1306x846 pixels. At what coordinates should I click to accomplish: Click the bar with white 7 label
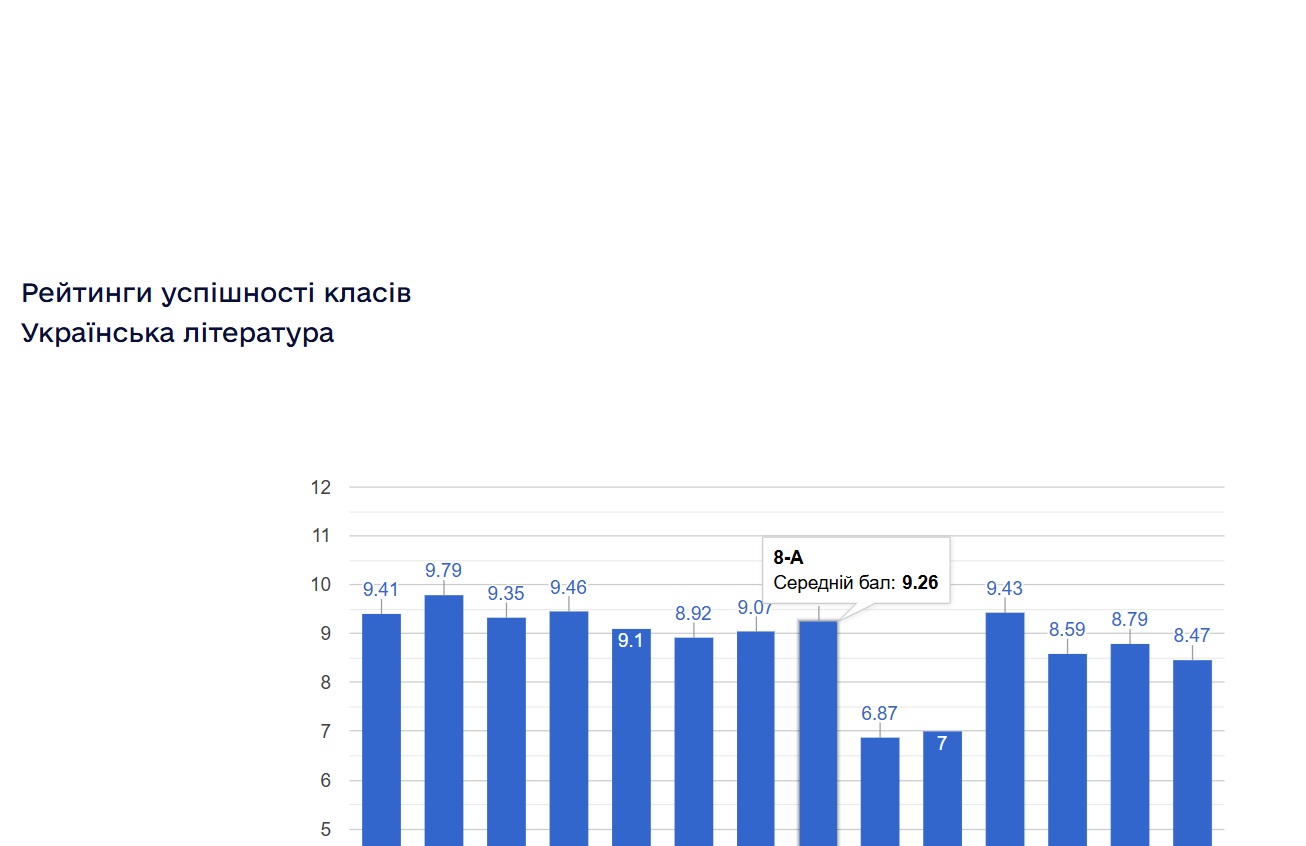pos(942,788)
